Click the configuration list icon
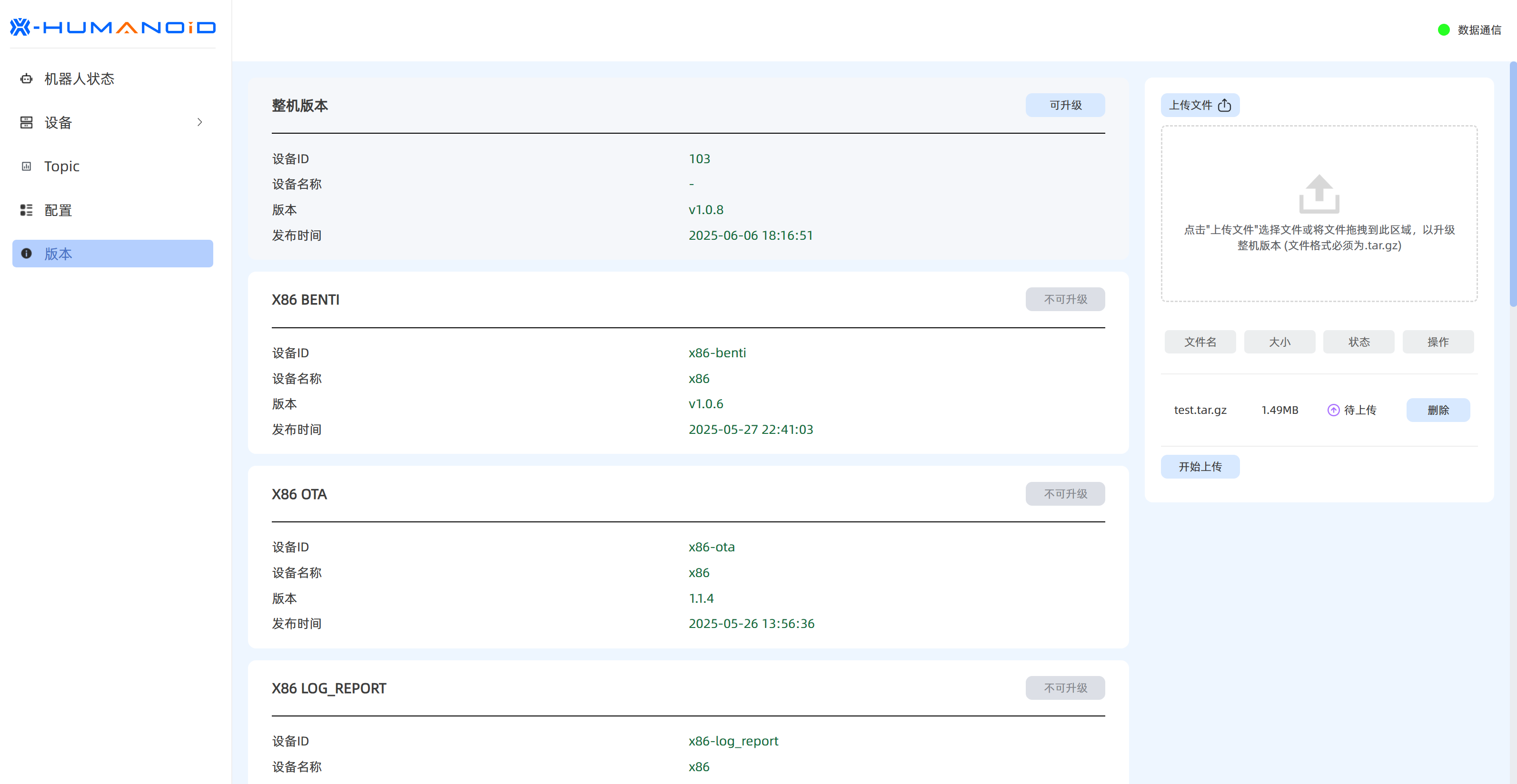Viewport: 1517px width, 784px height. [27, 210]
